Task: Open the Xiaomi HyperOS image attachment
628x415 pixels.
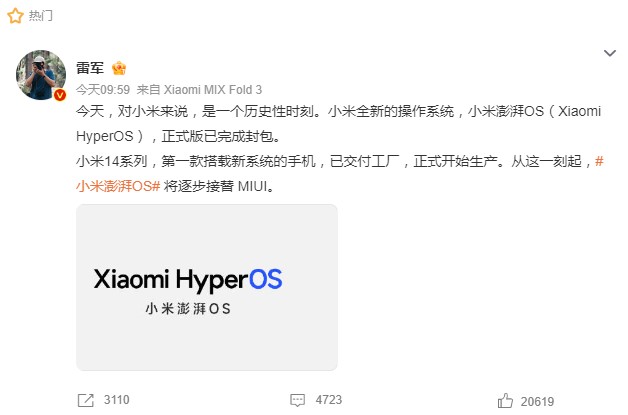Action: tap(207, 287)
